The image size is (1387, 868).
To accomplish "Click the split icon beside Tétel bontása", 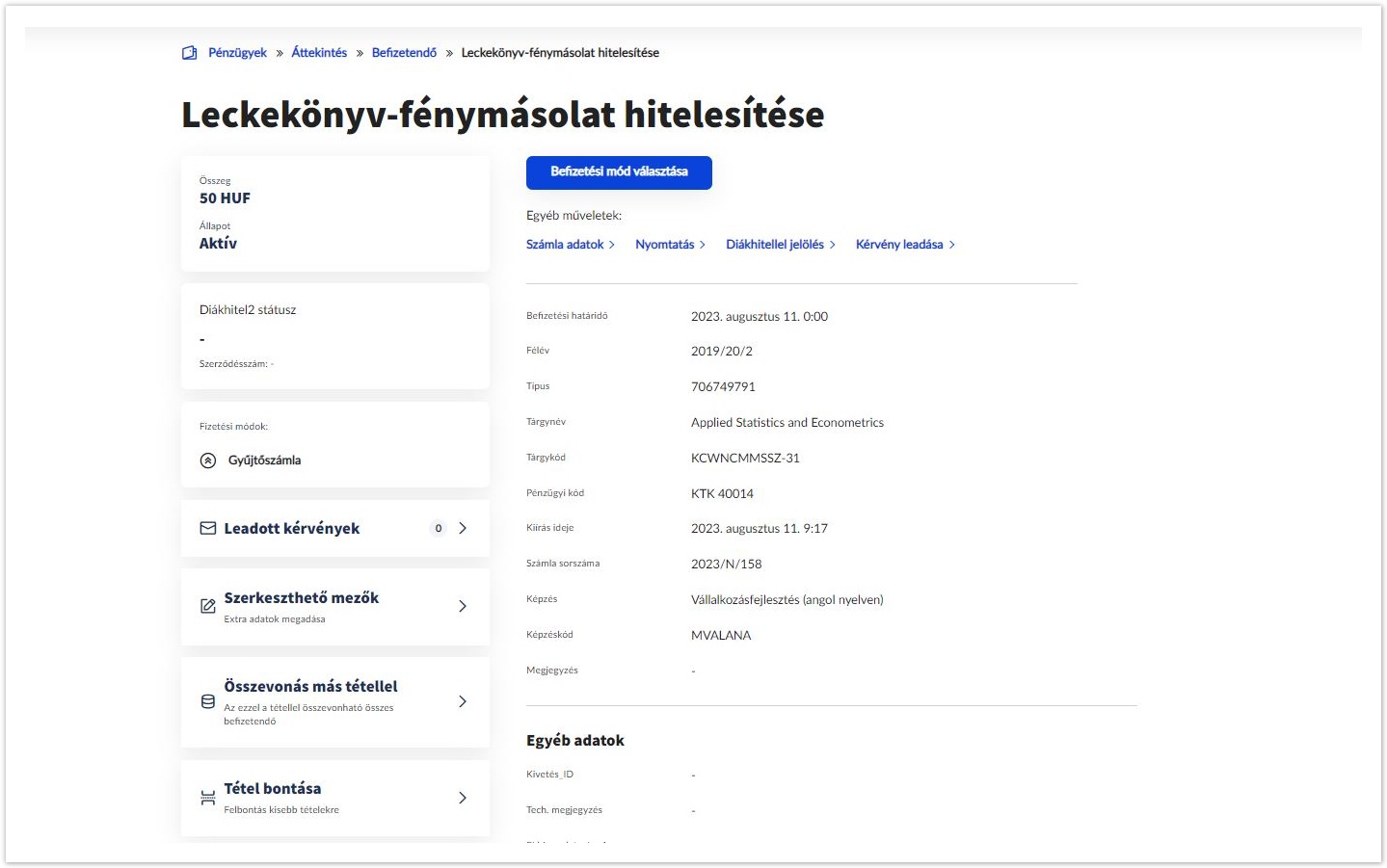I will coord(208,798).
